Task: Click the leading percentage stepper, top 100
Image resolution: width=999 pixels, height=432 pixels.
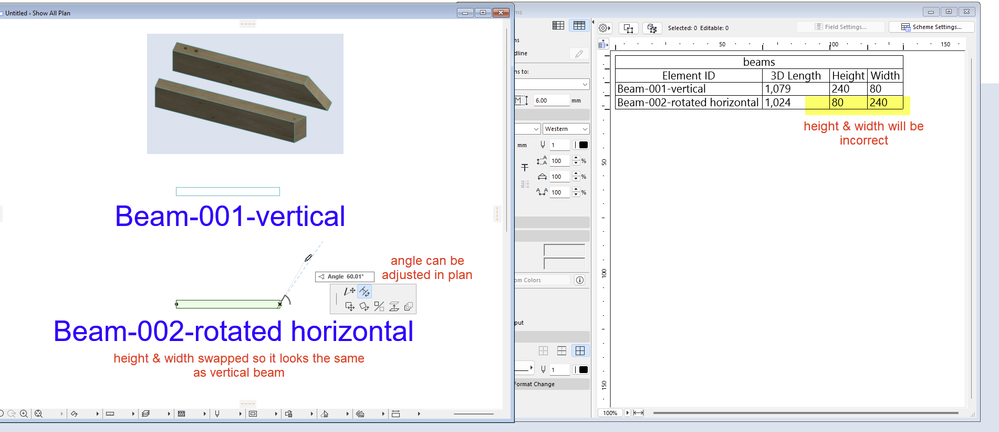Action: pos(577,161)
